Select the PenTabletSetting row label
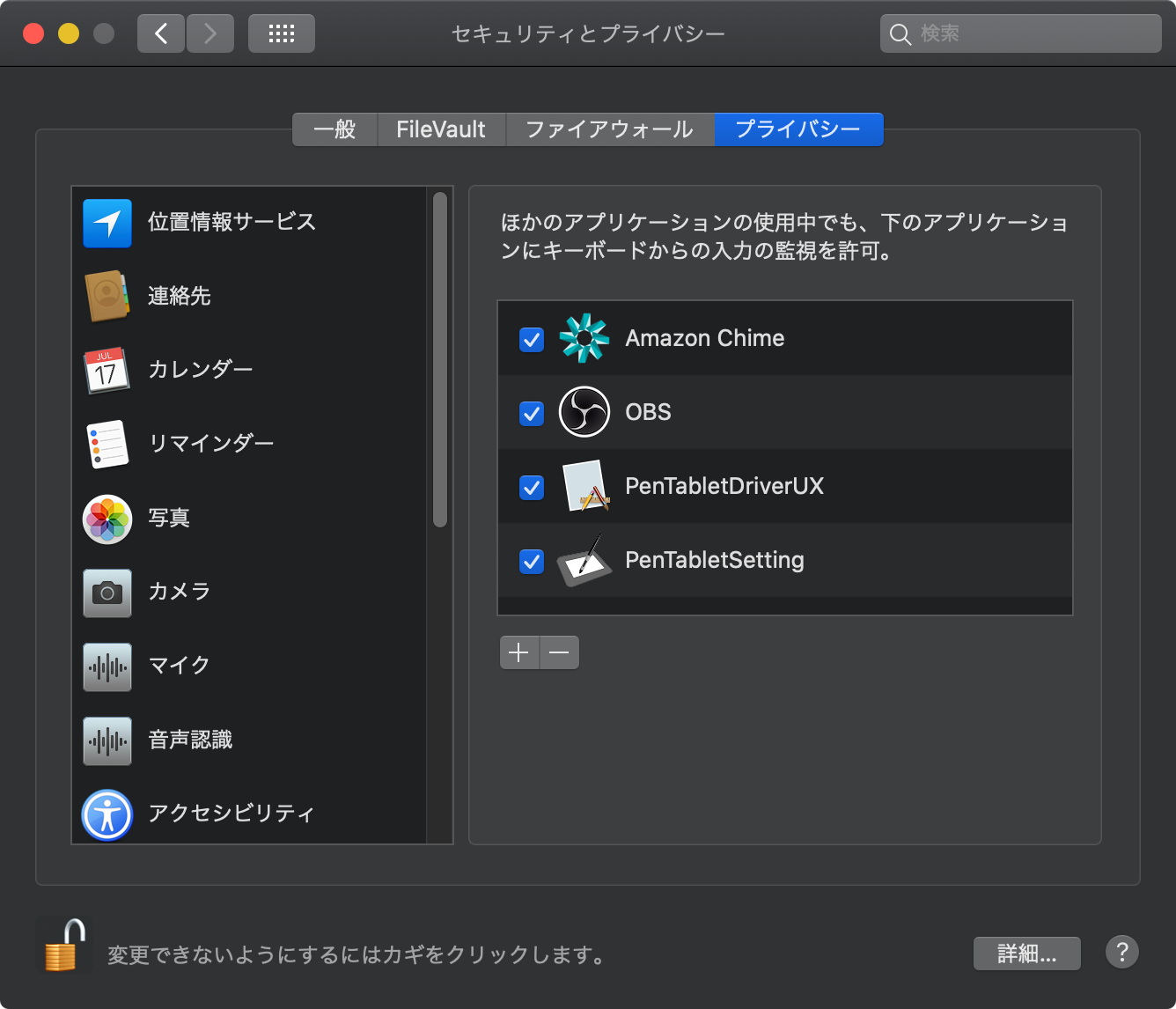 pyautogui.click(x=715, y=560)
